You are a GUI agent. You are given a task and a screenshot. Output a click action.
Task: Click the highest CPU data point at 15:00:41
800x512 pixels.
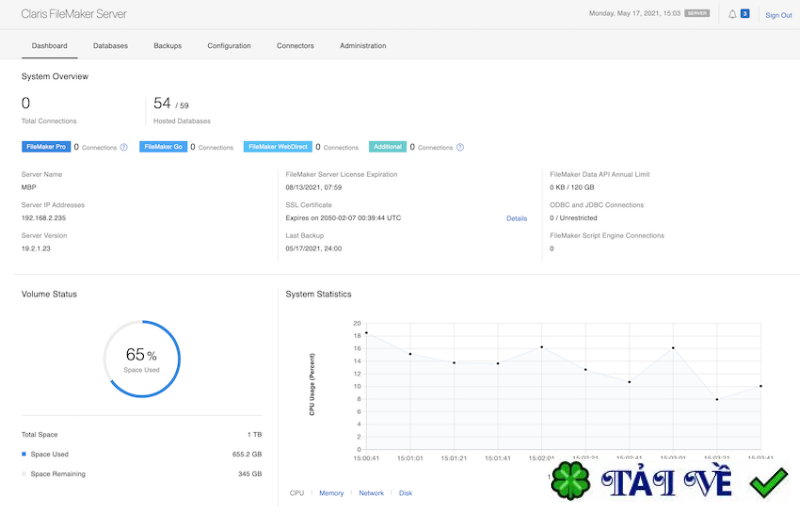(x=366, y=332)
